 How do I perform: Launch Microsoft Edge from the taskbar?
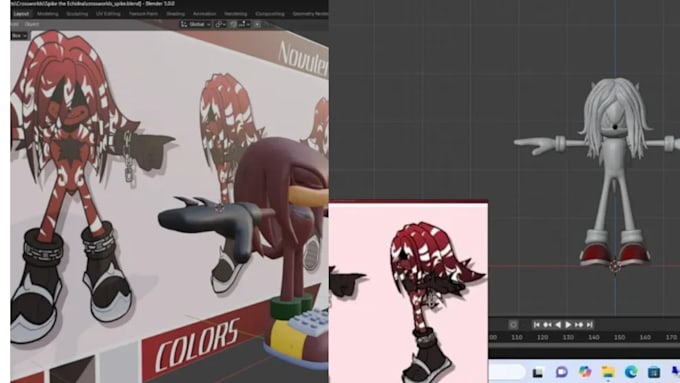[631, 372]
